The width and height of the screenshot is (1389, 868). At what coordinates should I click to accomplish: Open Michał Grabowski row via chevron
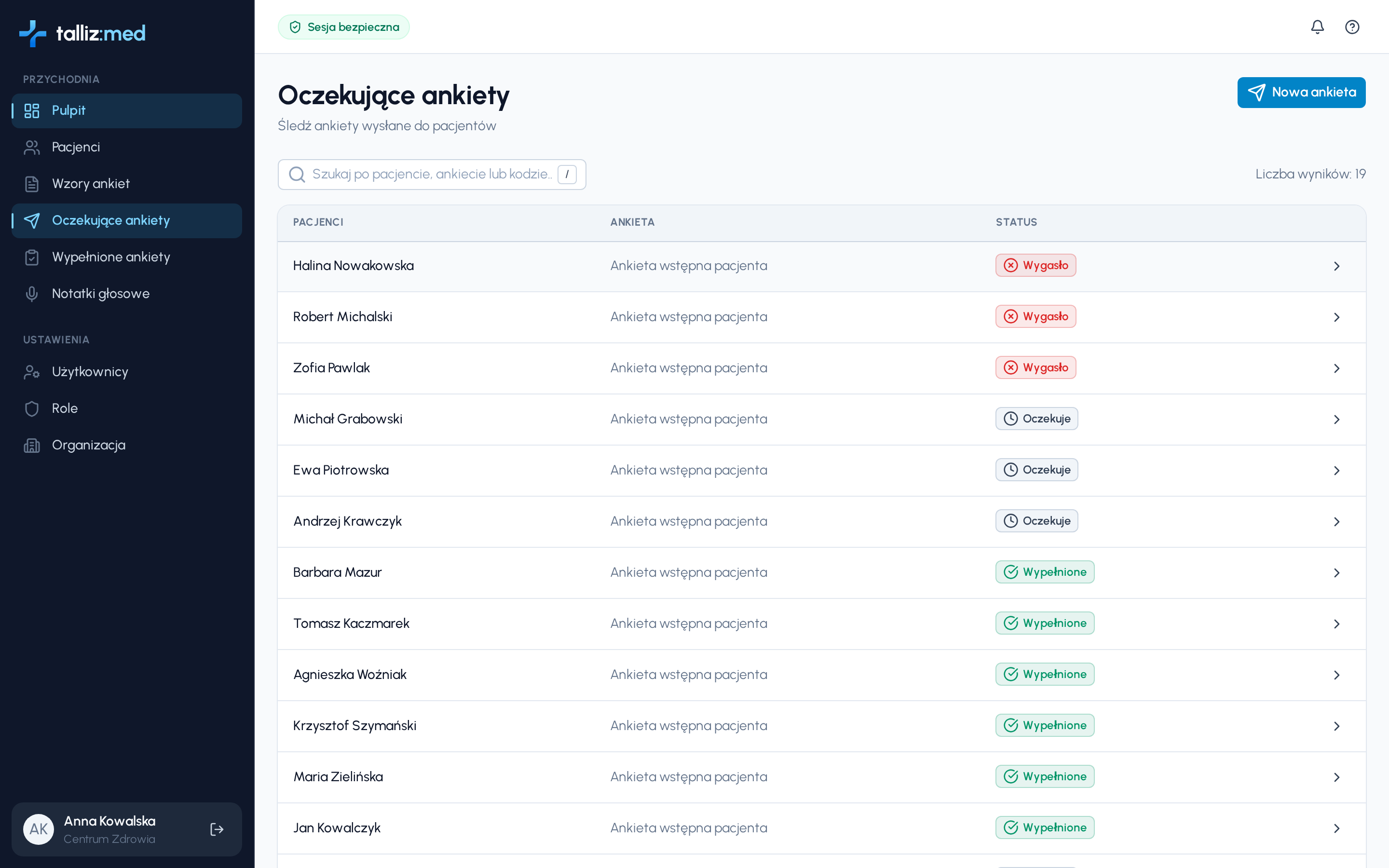(1337, 419)
